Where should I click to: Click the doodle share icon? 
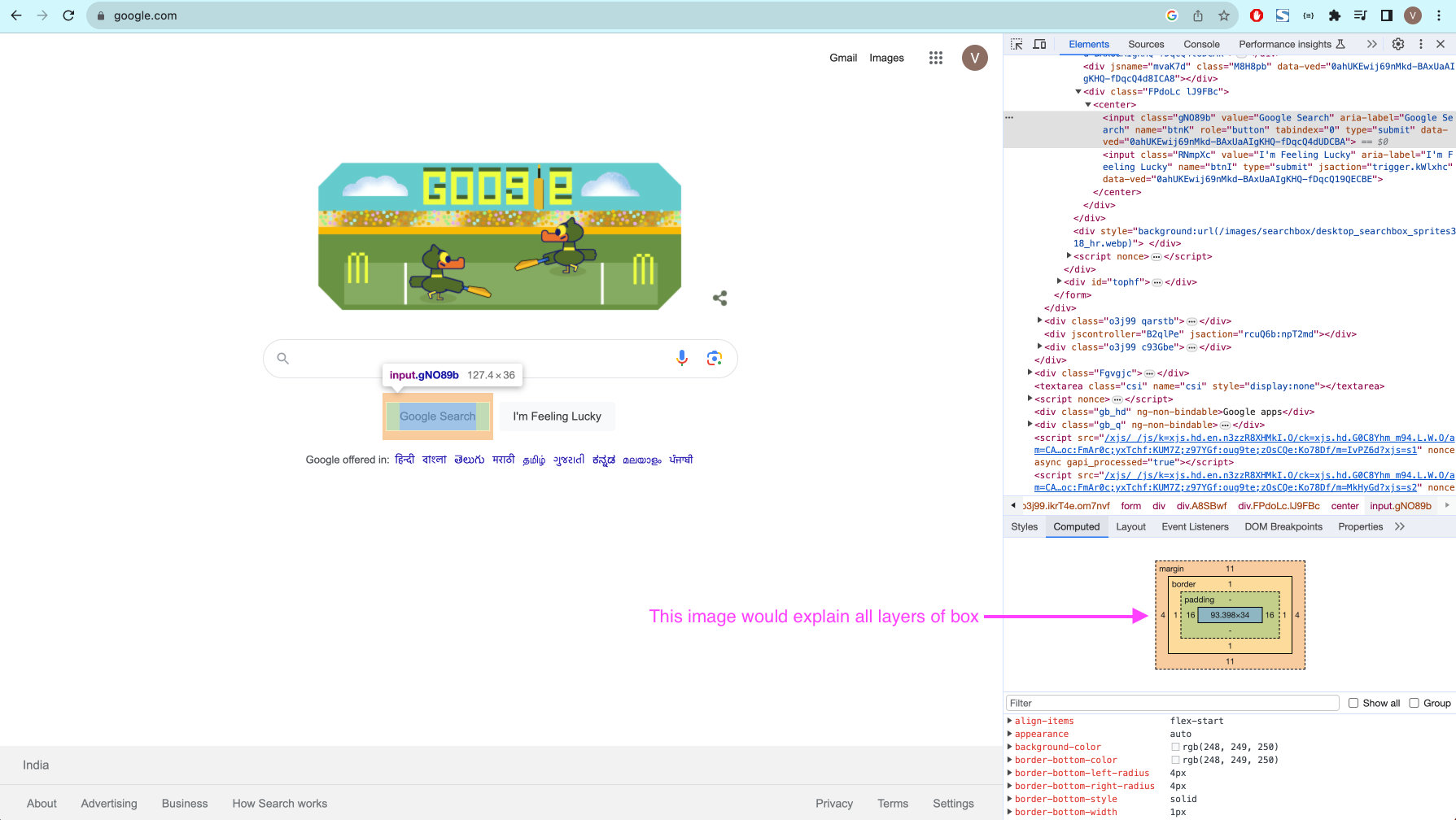coord(719,298)
